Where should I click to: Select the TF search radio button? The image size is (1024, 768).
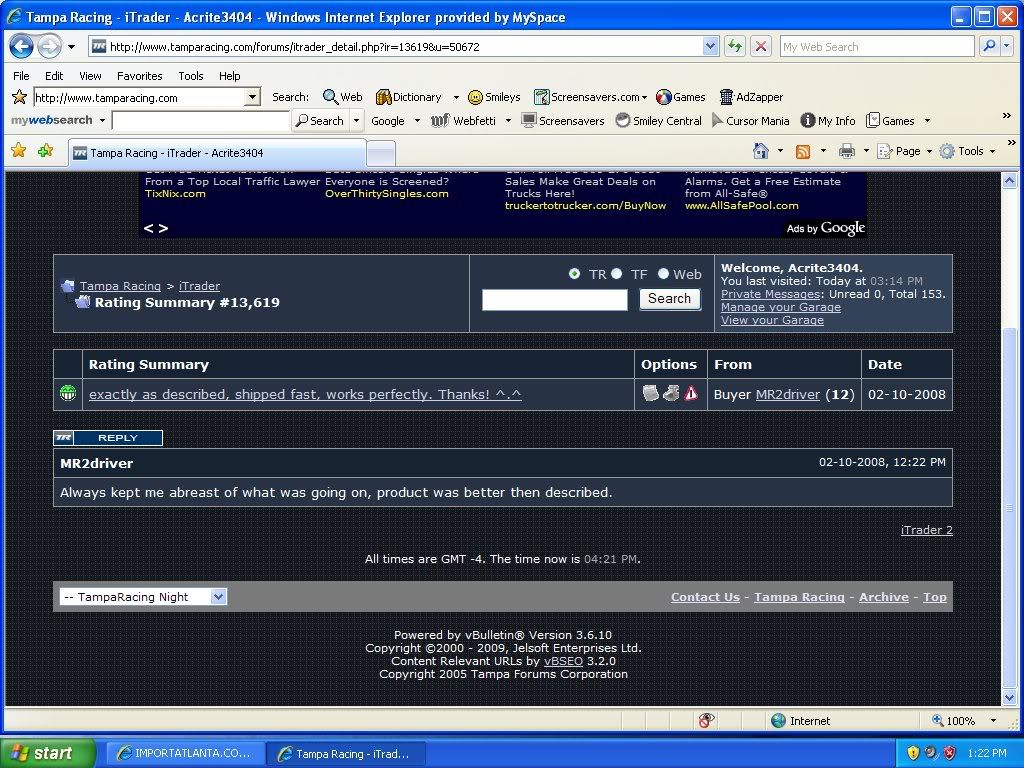pos(617,274)
